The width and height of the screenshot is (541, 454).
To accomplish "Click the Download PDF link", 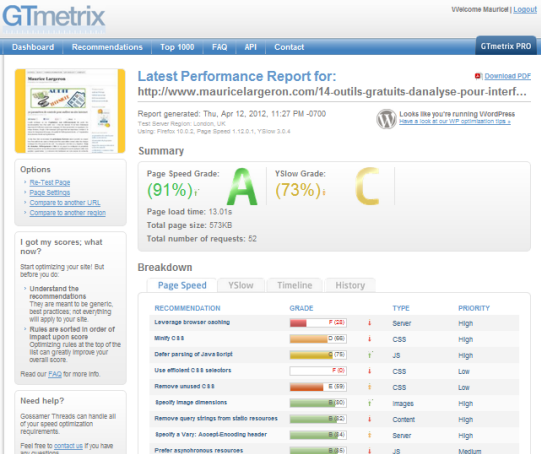I will [508, 76].
